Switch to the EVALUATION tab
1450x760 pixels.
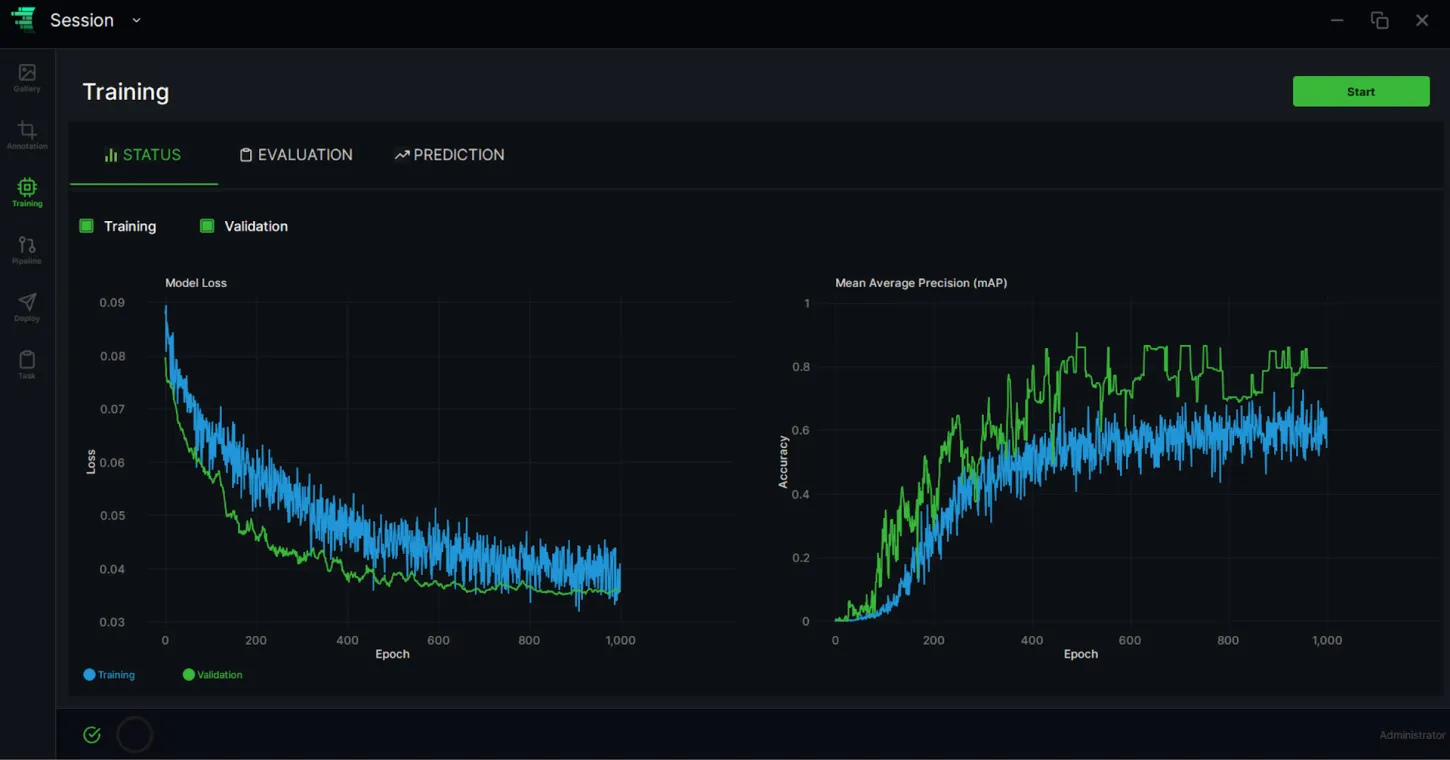[296, 155]
